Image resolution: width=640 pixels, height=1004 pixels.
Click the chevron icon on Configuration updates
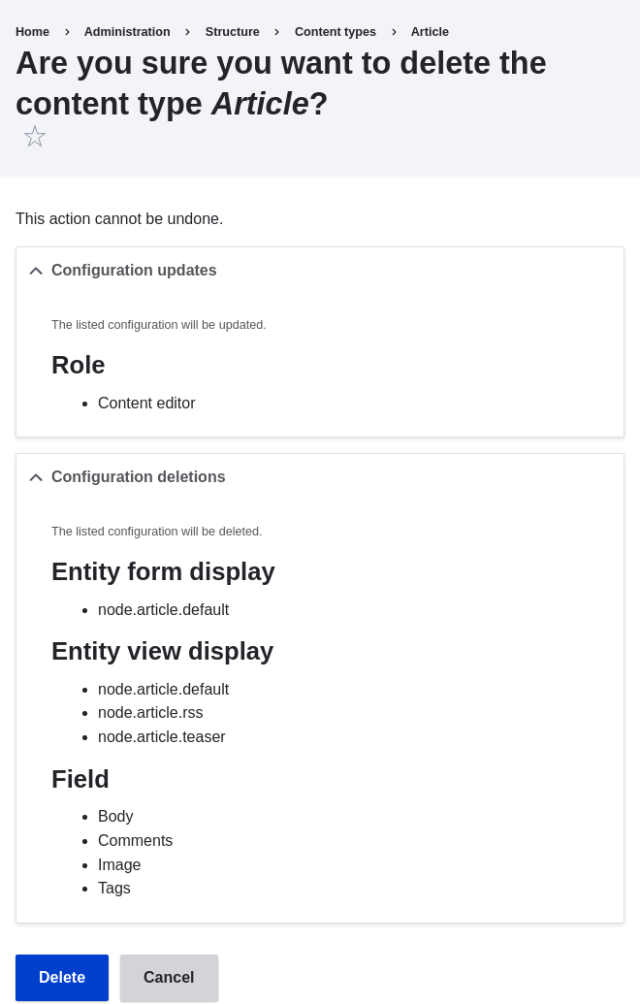pyautogui.click(x=35, y=270)
